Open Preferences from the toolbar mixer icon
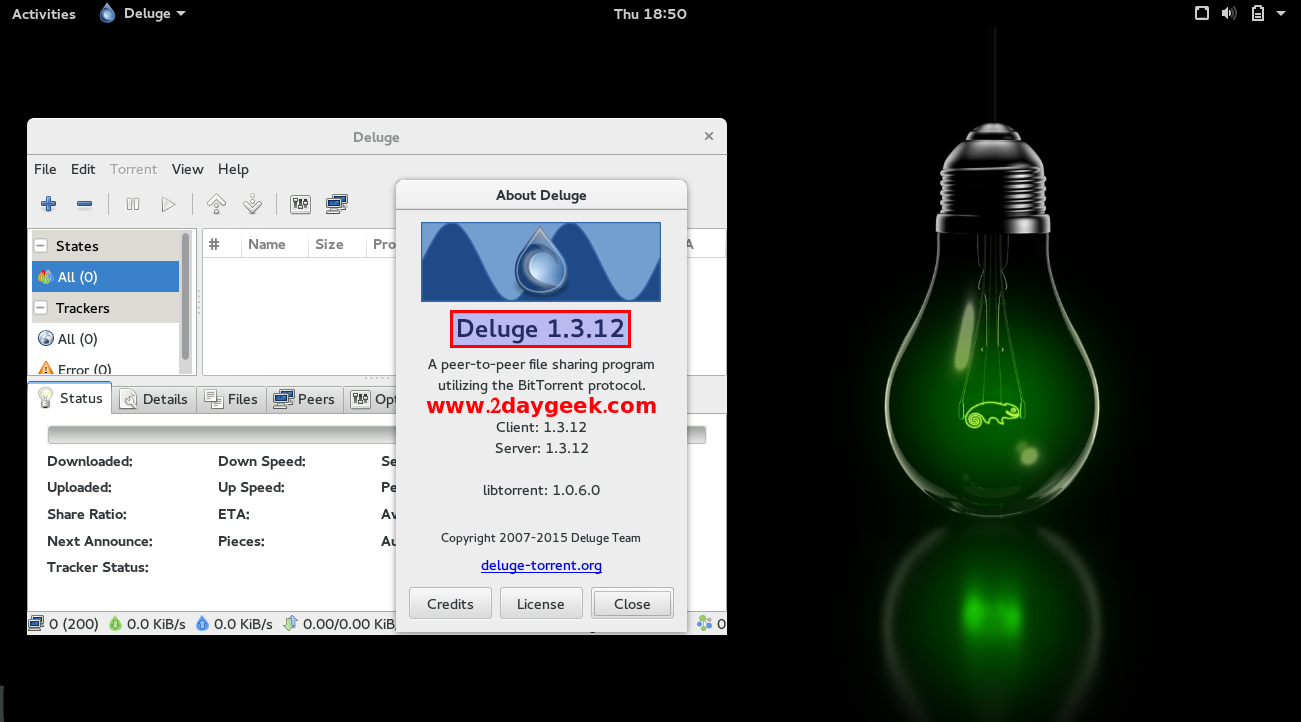This screenshot has width=1301, height=722. [x=300, y=204]
